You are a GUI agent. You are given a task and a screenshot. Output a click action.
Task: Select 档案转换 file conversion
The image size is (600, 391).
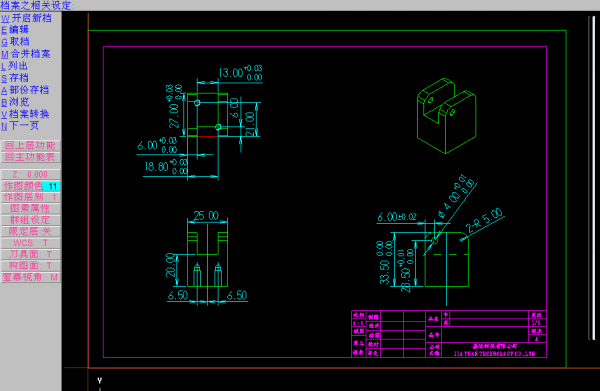click(x=25, y=114)
